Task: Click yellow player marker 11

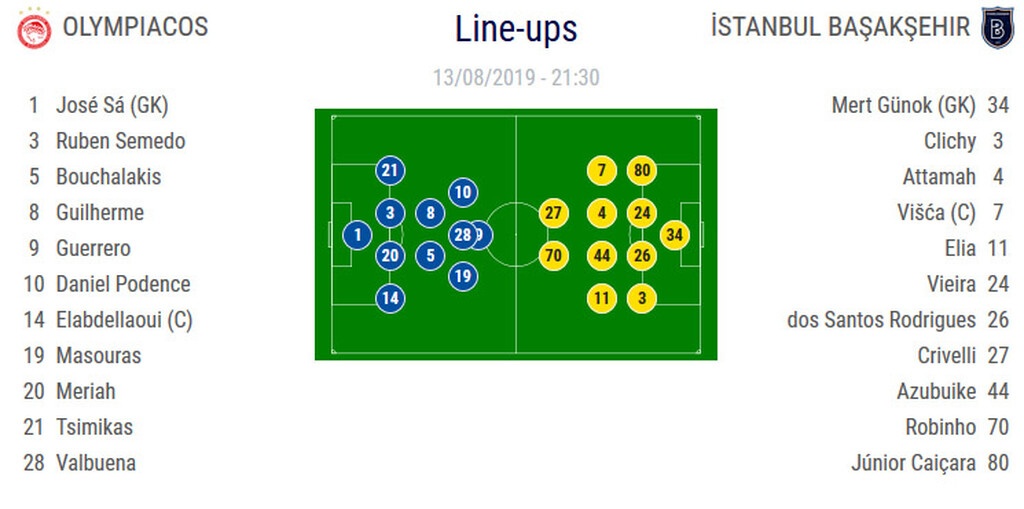Action: coord(601,297)
